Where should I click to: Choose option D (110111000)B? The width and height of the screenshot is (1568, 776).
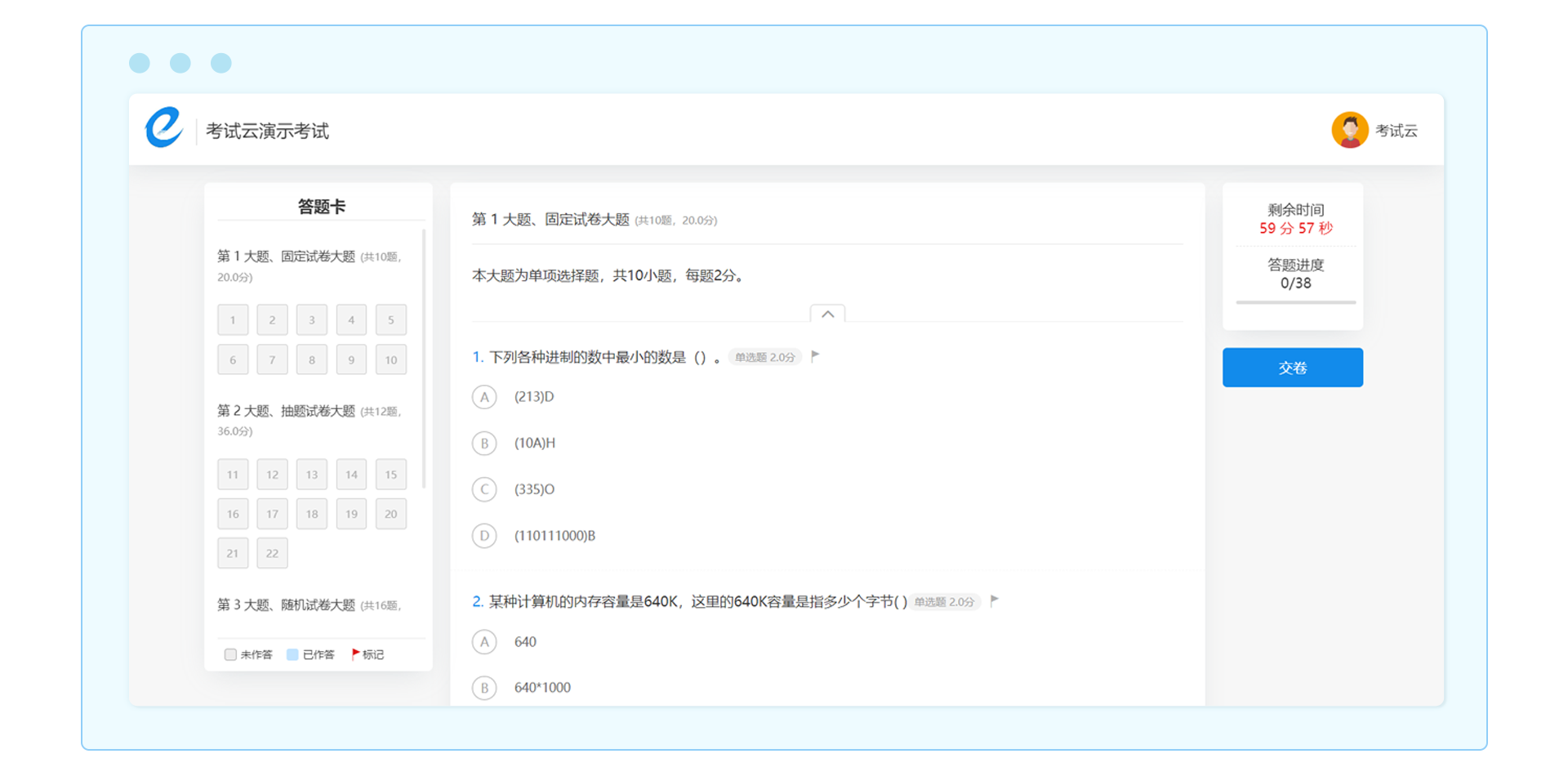pos(484,536)
